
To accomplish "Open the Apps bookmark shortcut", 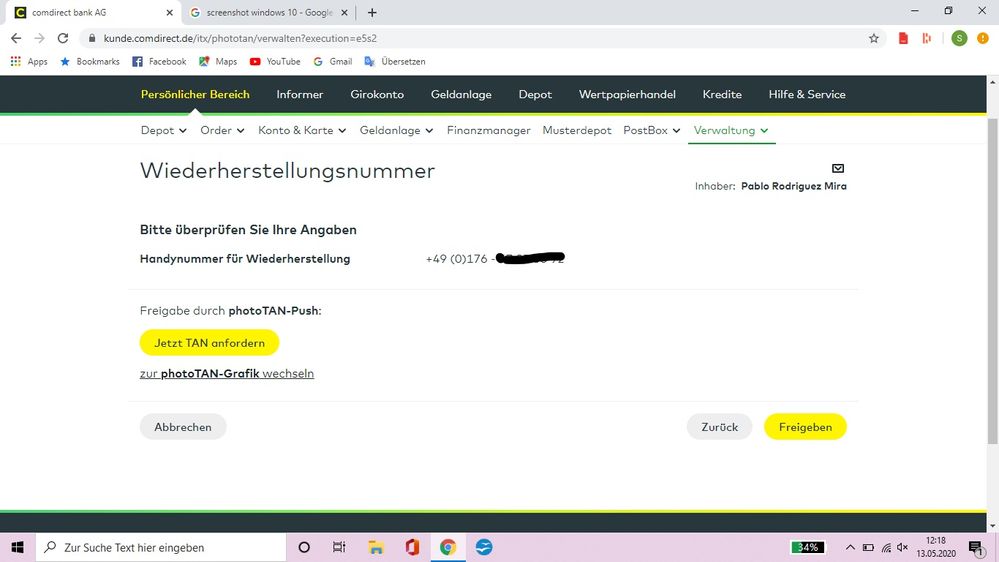I will [29, 61].
